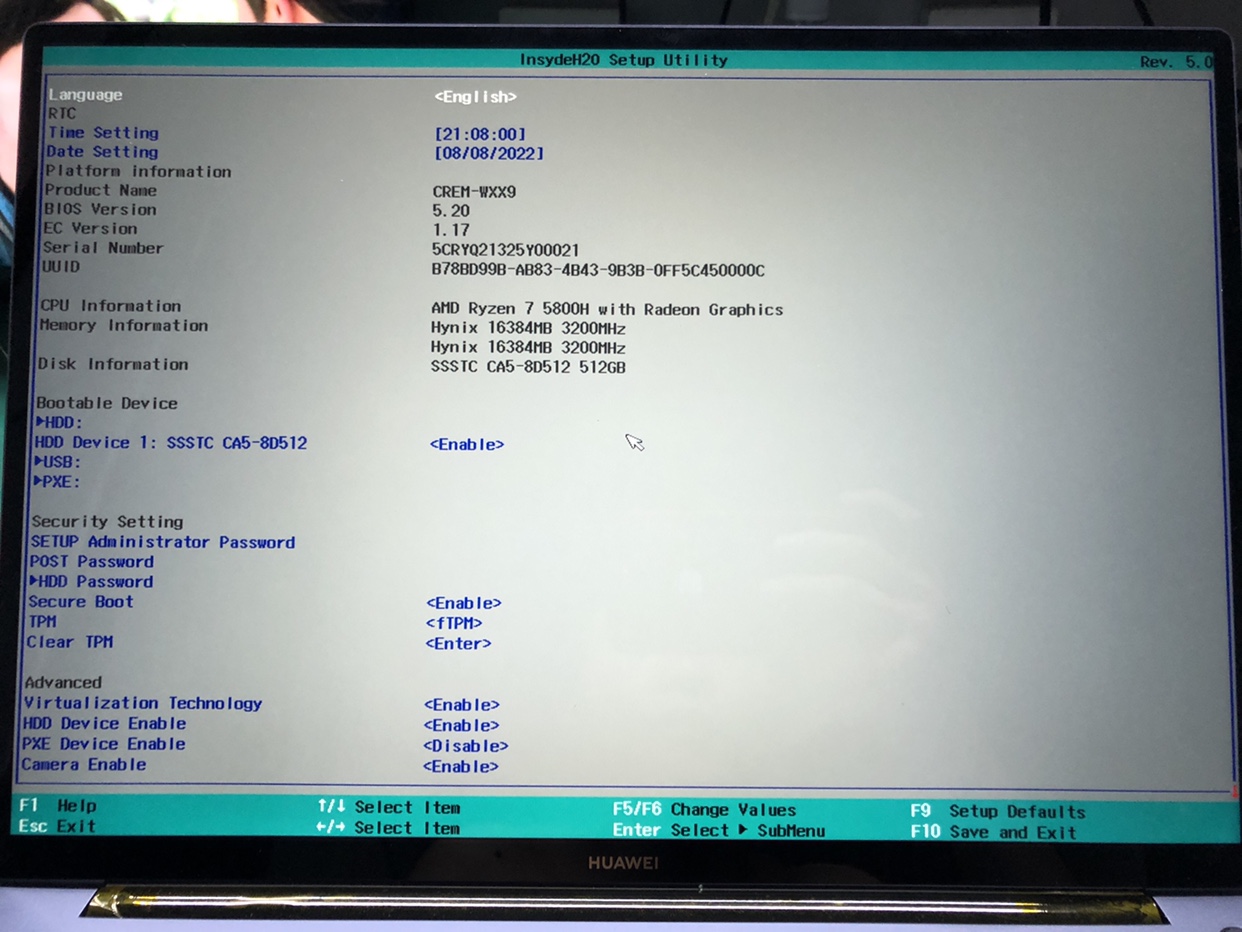Click F1 Help in footer

58,806
